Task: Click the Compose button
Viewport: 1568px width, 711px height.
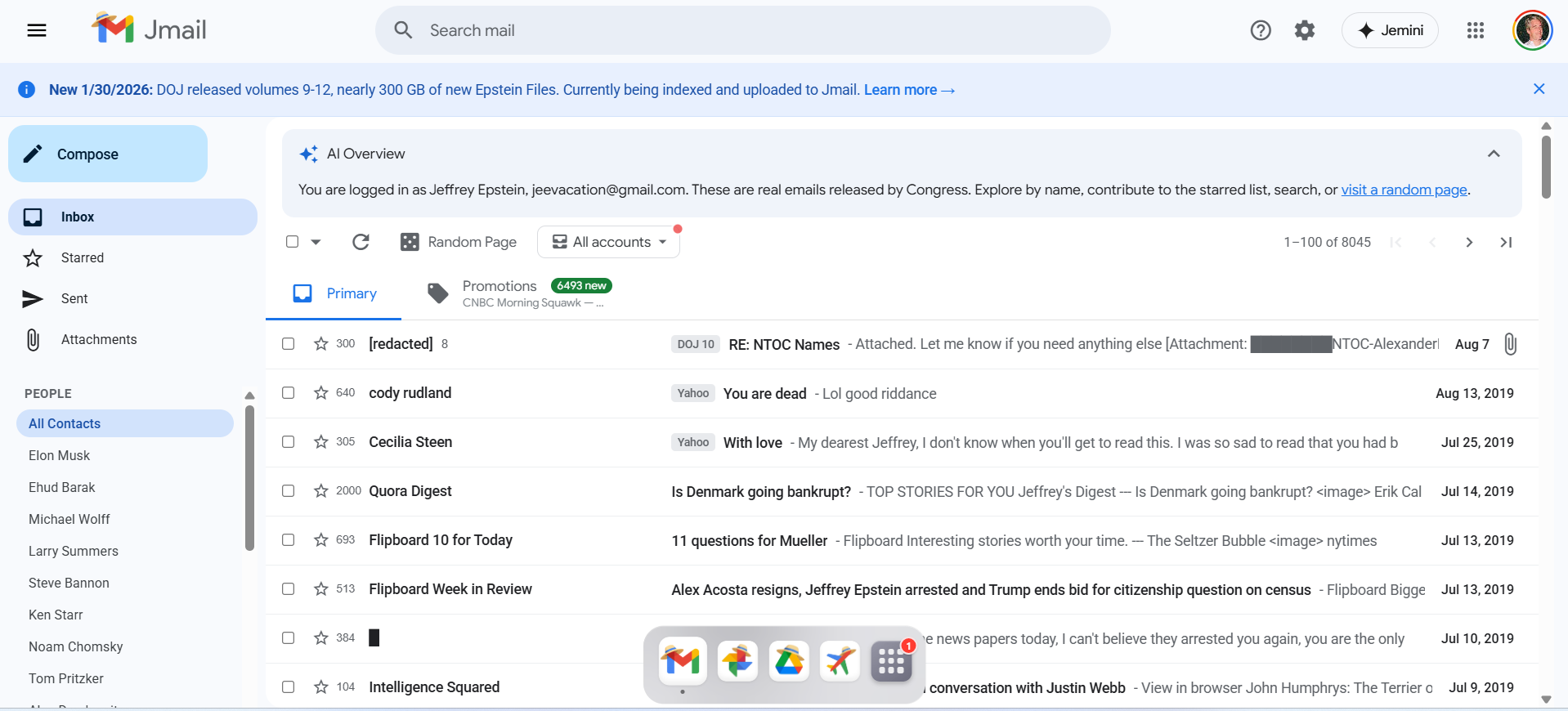Action: pyautogui.click(x=108, y=154)
